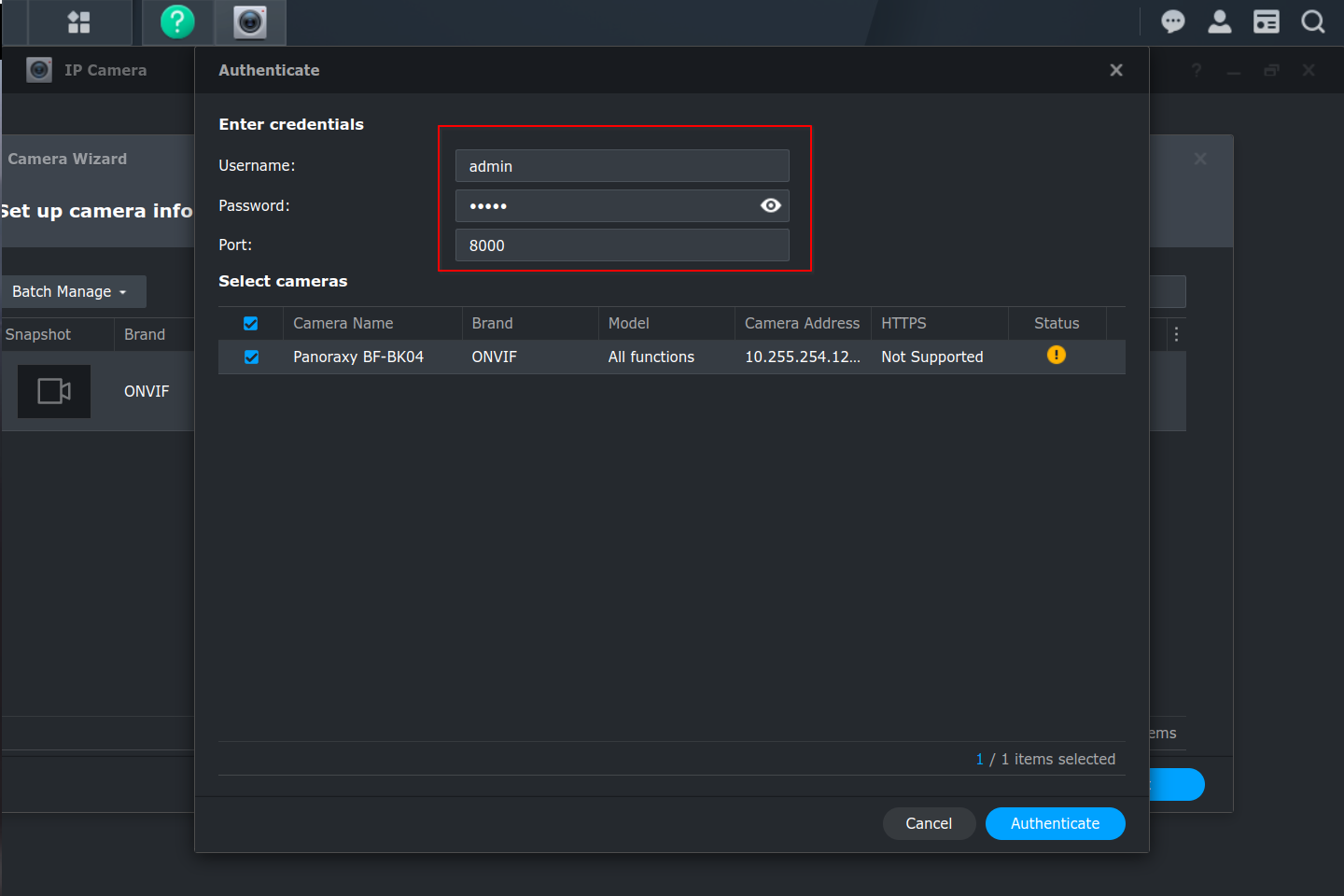This screenshot has height=896, width=1344.
Task: Sort by Camera Name column header
Action: (343, 323)
